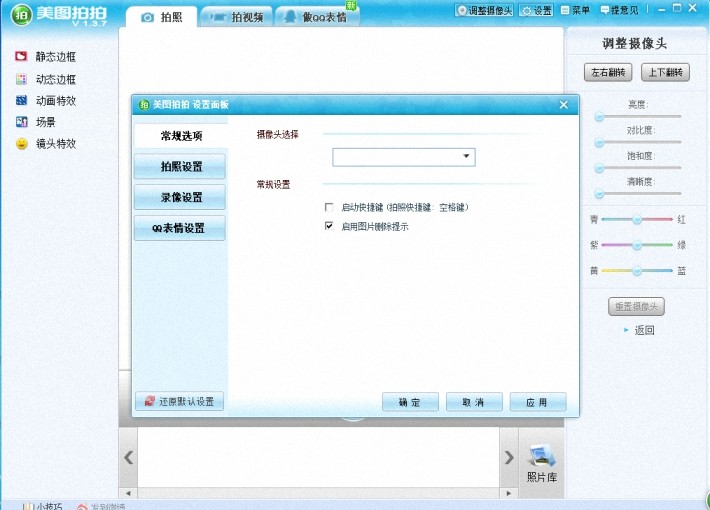
Task: Click the 对比度 slider handle
Action: point(599,143)
